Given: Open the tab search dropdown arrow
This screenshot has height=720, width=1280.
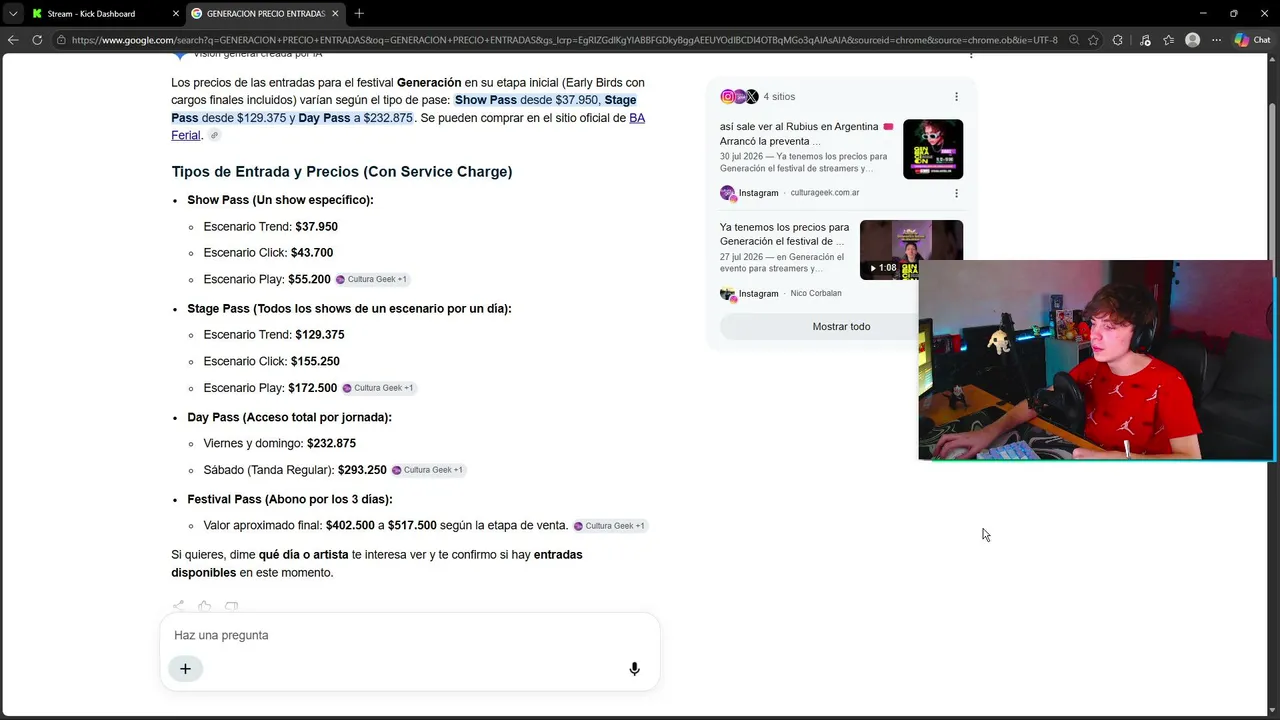Looking at the screenshot, I should (x=13, y=14).
